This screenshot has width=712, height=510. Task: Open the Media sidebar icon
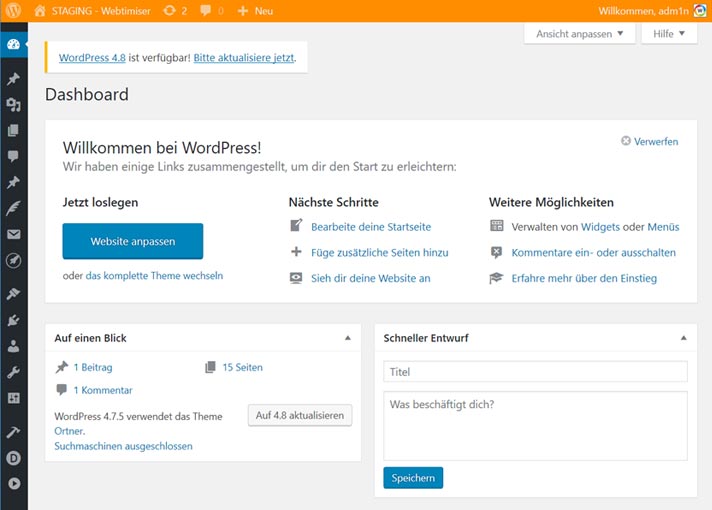[14, 105]
